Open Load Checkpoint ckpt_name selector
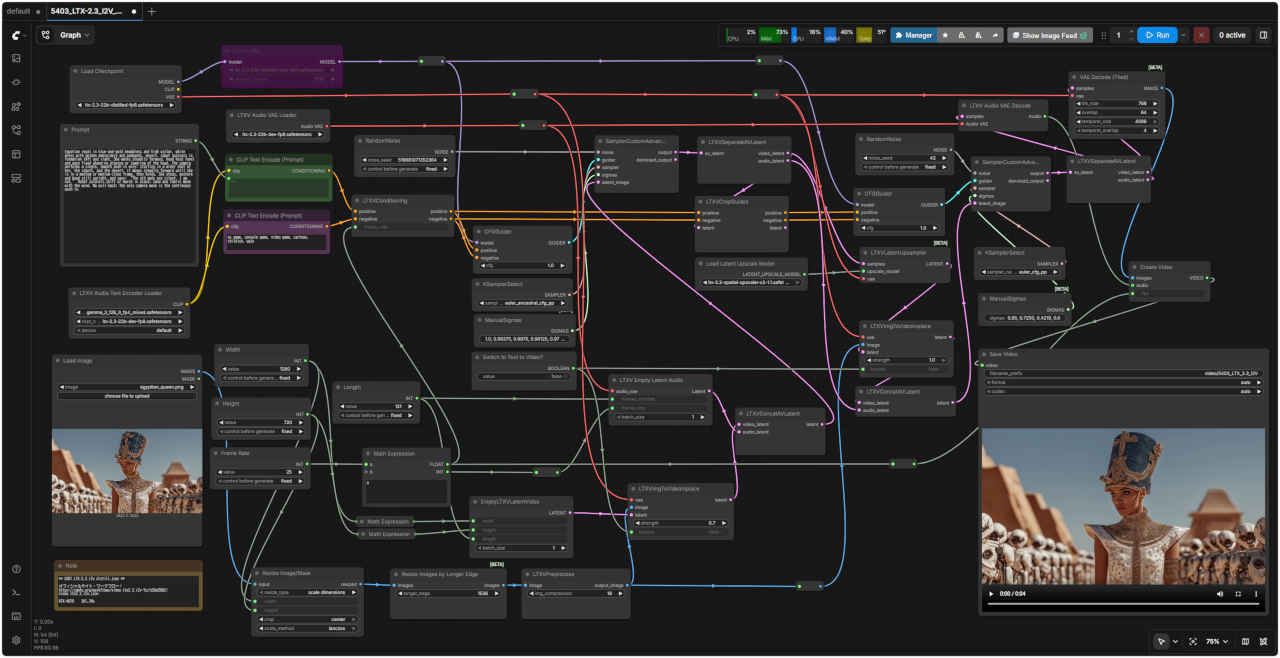This screenshot has height=658, width=1280. click(126, 104)
